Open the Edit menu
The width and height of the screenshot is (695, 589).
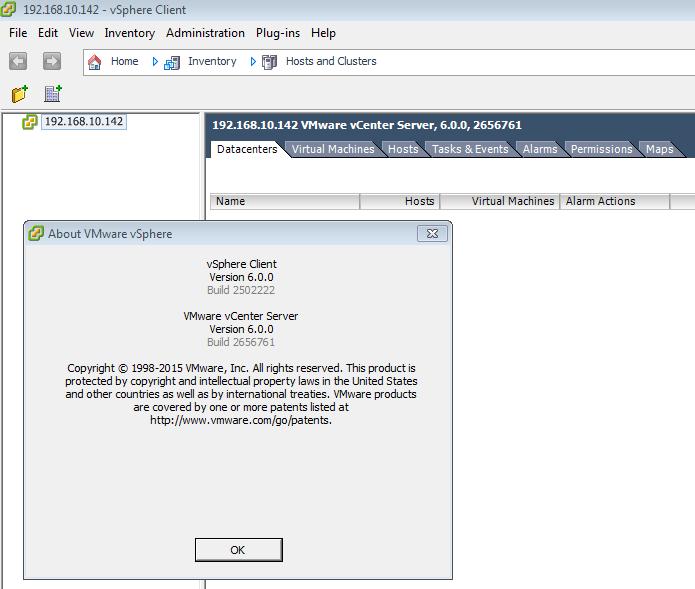point(48,33)
